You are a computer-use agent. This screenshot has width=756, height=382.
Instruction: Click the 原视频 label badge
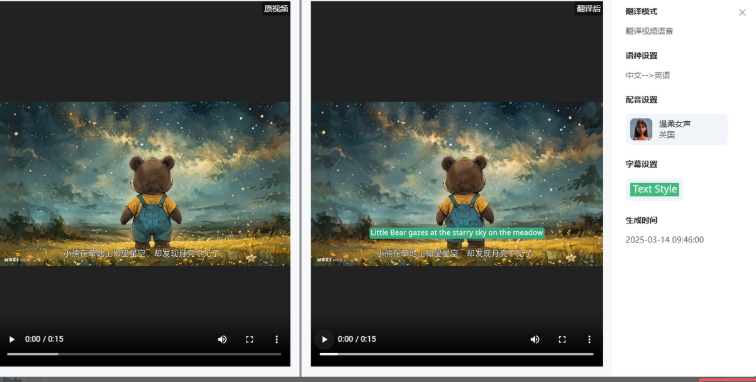point(276,8)
